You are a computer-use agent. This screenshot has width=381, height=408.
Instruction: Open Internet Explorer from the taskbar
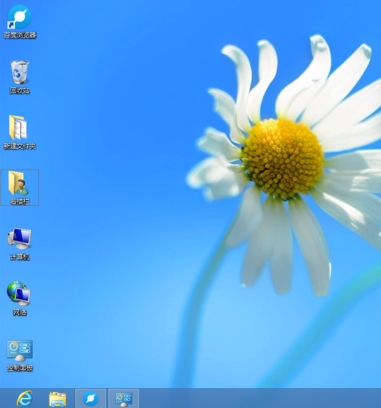24,398
